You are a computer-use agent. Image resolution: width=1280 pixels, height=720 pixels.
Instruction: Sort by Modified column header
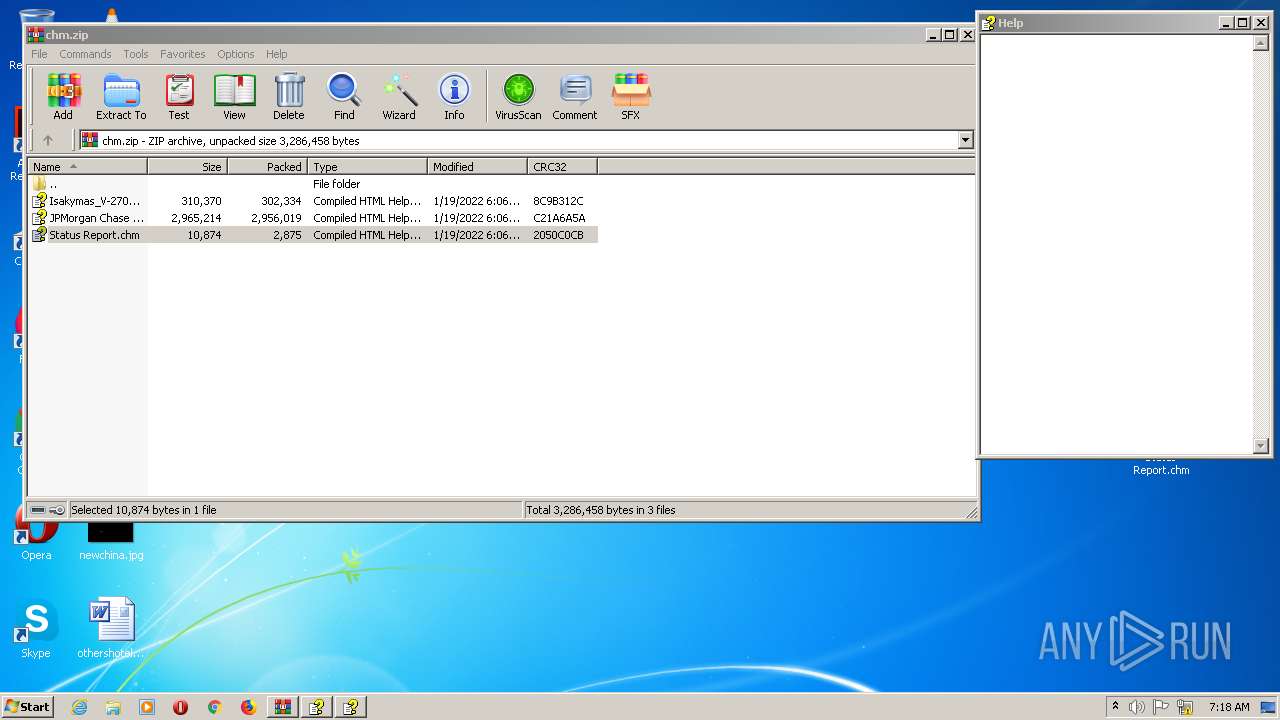(x=478, y=167)
